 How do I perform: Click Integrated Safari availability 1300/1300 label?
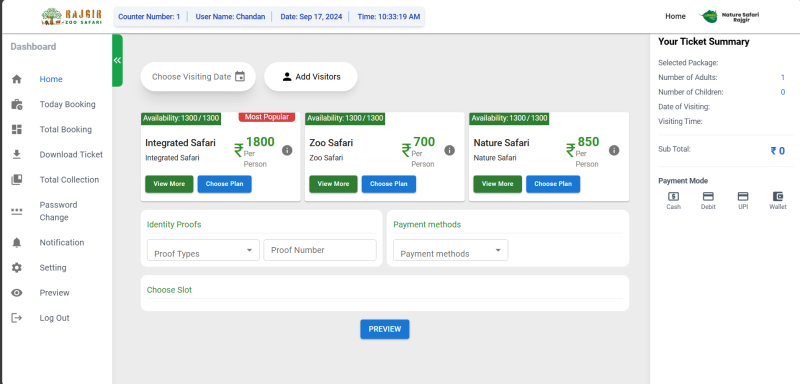(181, 118)
